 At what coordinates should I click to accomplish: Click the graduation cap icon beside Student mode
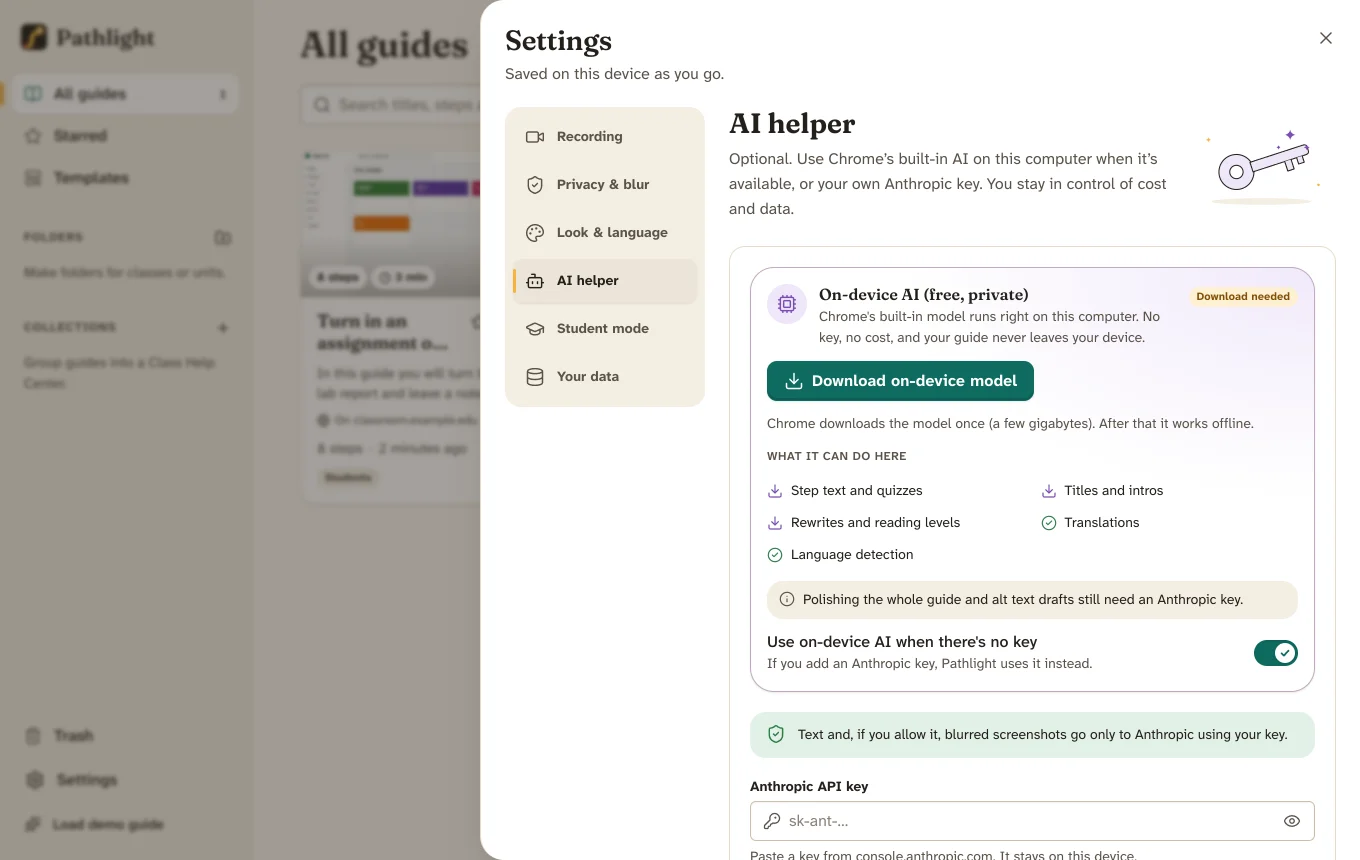(535, 329)
